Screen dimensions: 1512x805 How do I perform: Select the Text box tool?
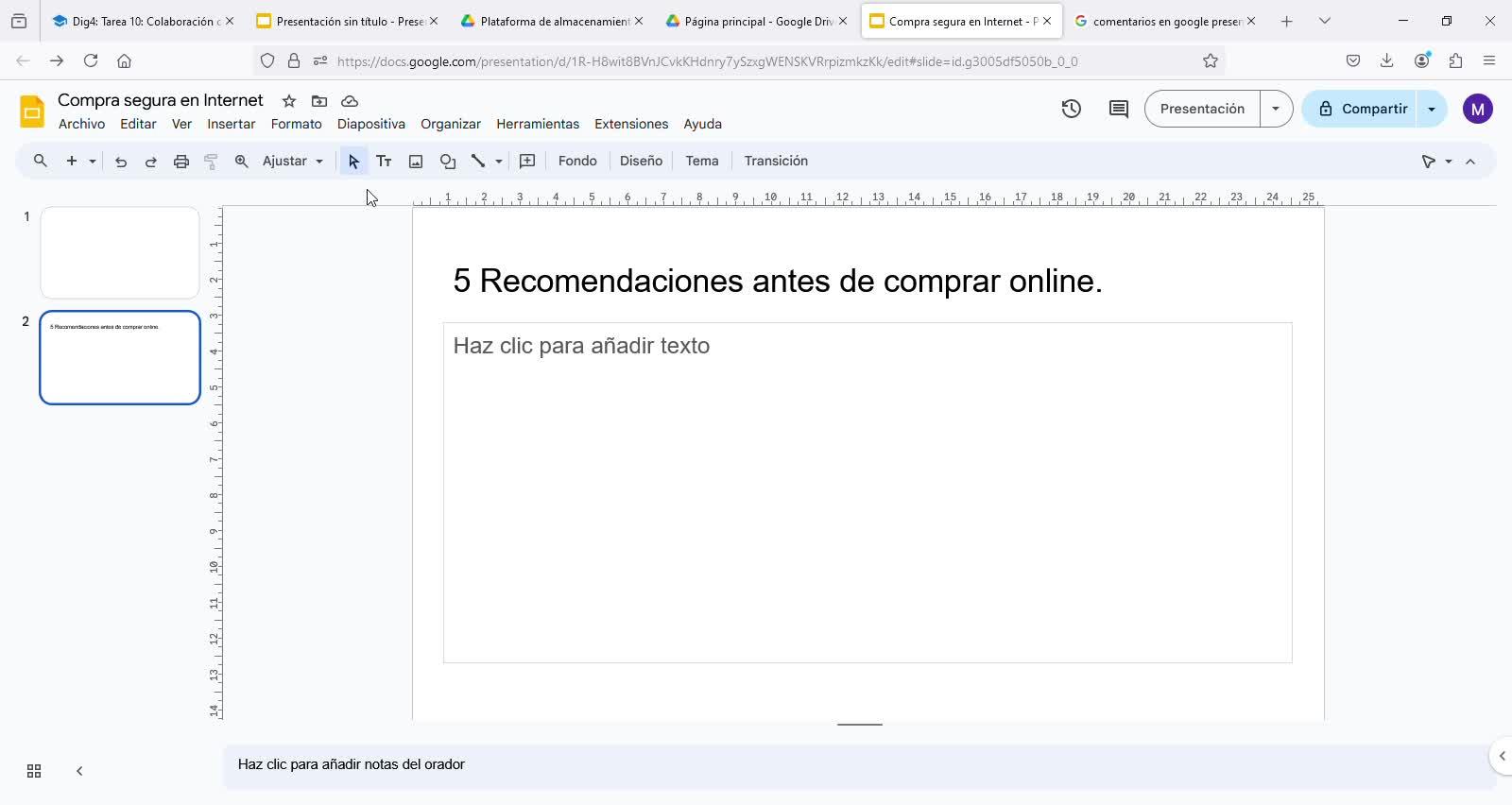pyautogui.click(x=384, y=162)
